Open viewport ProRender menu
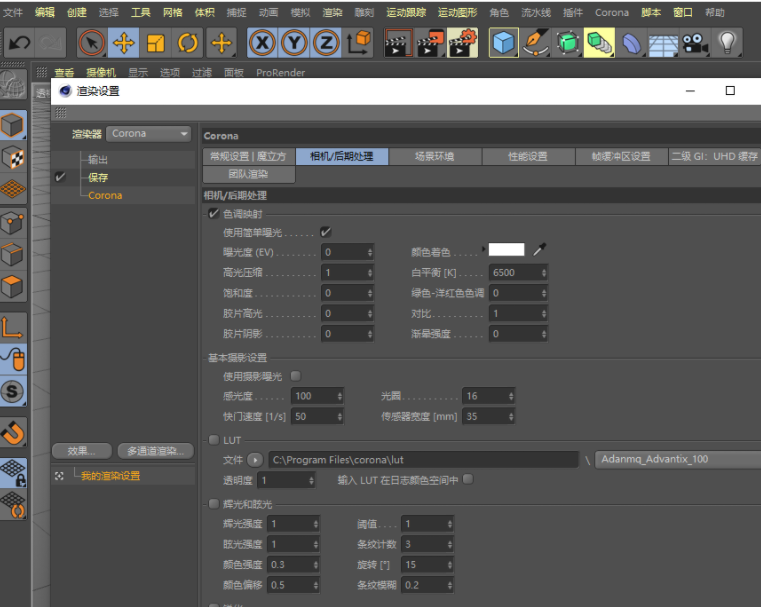Image resolution: width=761 pixels, height=607 pixels. tap(281, 72)
